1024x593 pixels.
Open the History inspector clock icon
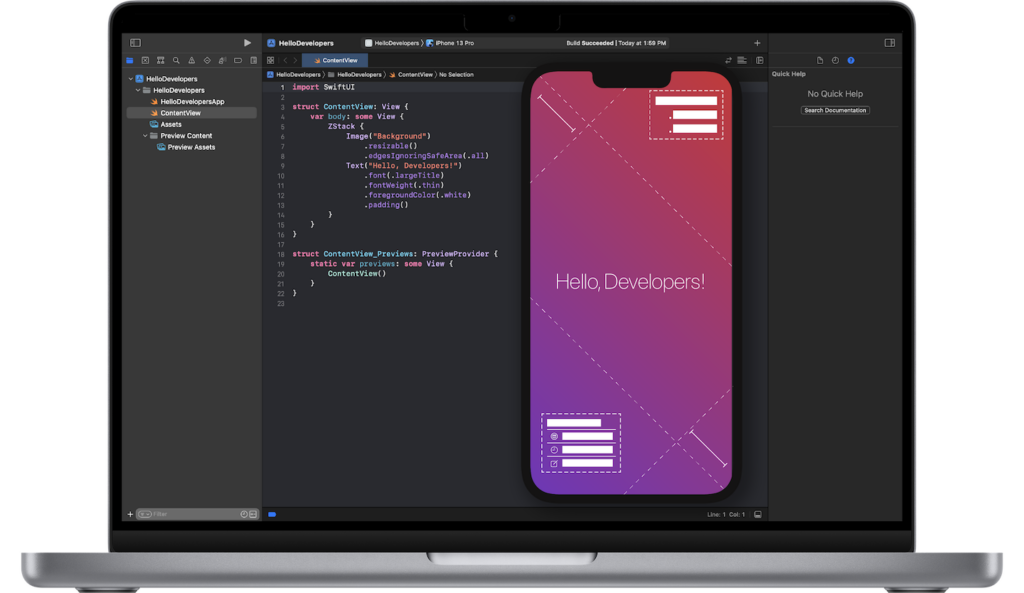point(835,58)
